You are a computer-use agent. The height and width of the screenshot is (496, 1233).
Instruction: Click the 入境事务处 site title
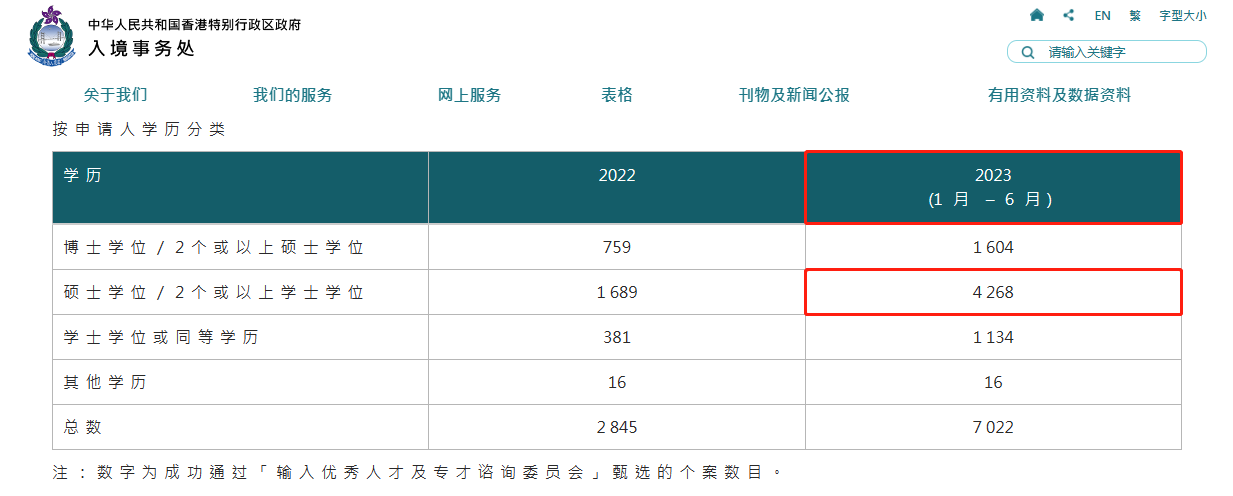(x=141, y=47)
